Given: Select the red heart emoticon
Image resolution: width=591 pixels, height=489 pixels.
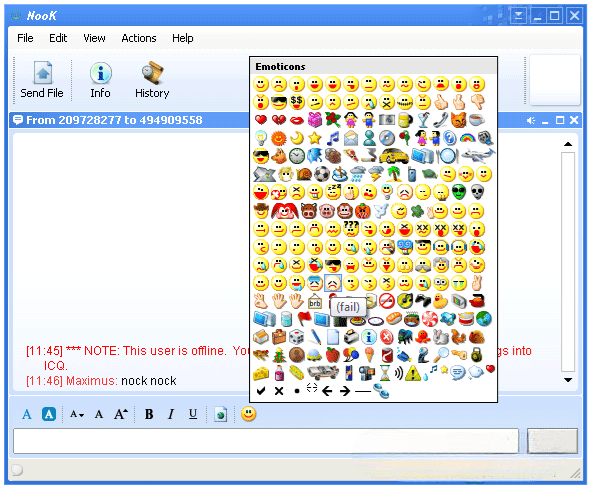Looking at the screenshot, I should [261, 120].
